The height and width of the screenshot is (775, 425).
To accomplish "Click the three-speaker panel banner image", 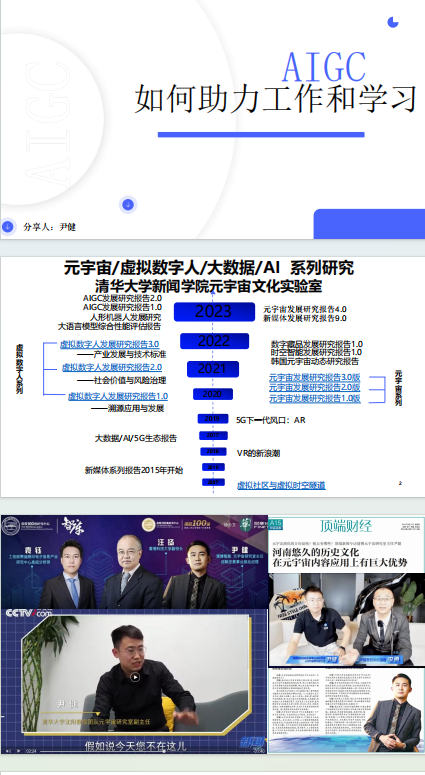I will (134, 561).
